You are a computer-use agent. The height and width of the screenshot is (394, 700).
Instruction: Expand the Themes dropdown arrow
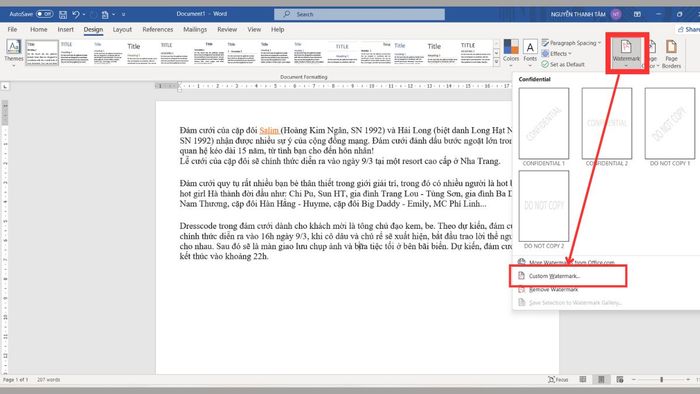click(13, 66)
